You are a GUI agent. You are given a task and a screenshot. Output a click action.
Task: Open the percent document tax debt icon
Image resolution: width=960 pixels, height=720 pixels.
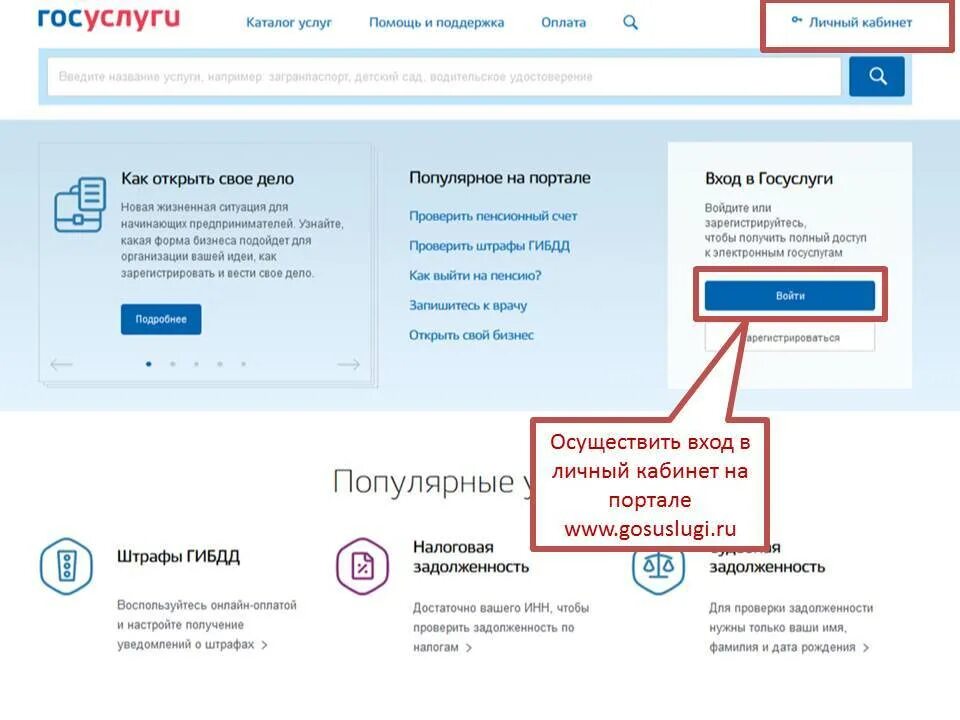coord(362,566)
